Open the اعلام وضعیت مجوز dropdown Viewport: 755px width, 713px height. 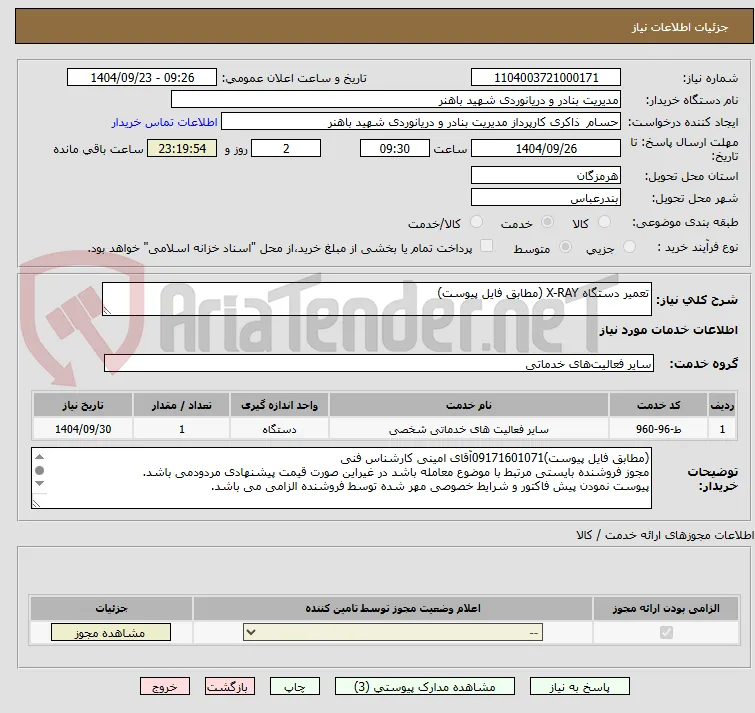coord(393,632)
